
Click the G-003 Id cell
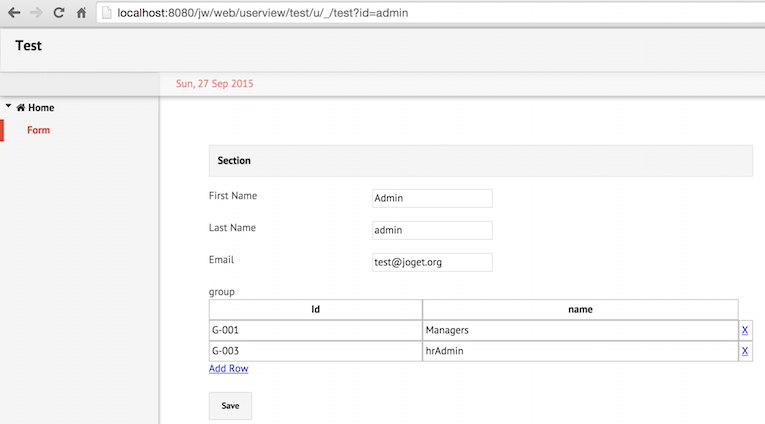tap(315, 351)
